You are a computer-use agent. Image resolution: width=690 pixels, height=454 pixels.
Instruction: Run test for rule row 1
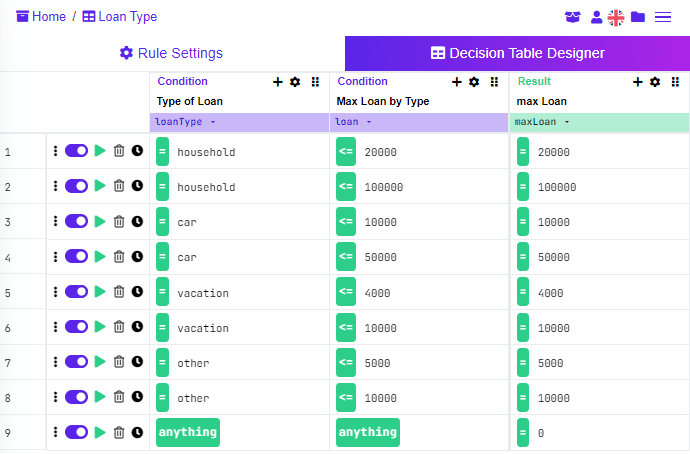coord(100,151)
